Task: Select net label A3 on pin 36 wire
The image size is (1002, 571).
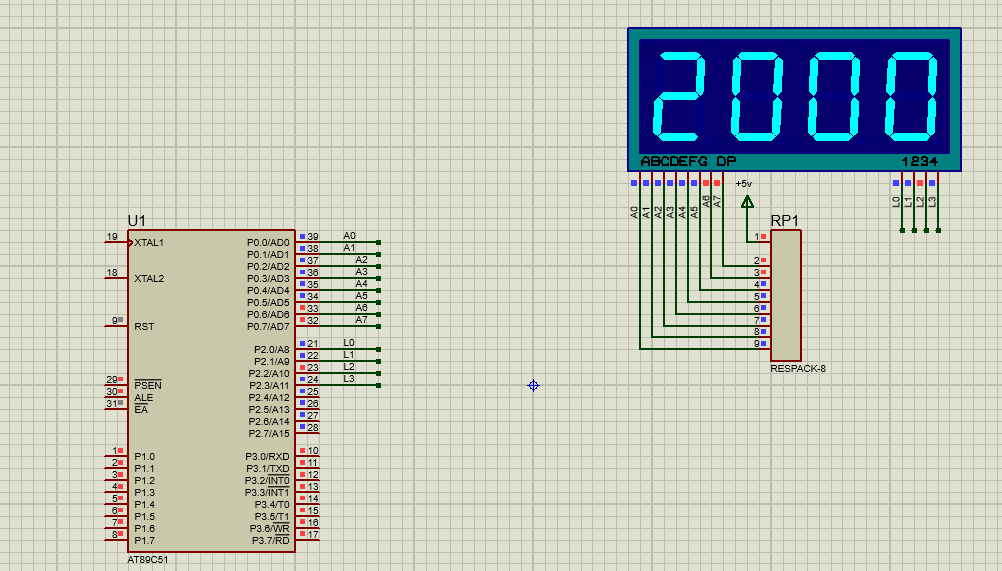Action: pyautogui.click(x=362, y=271)
